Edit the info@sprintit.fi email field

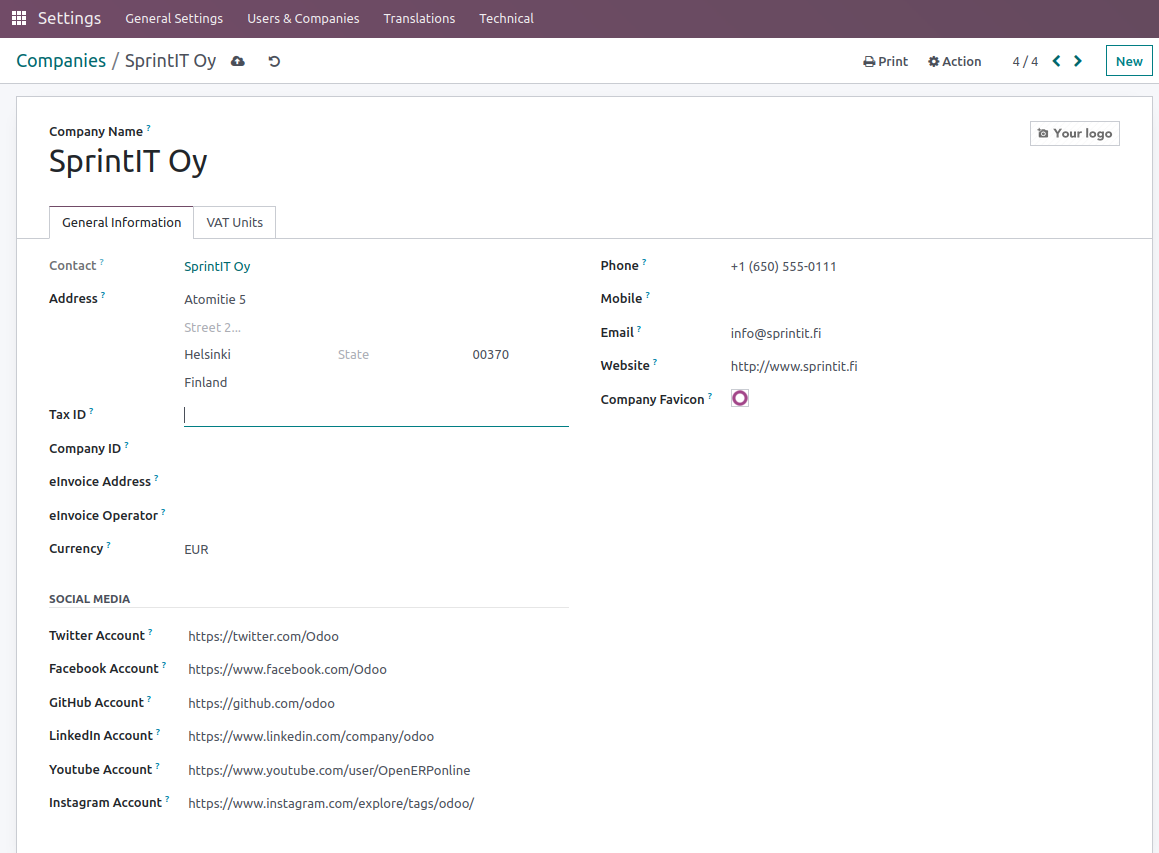click(x=925, y=333)
